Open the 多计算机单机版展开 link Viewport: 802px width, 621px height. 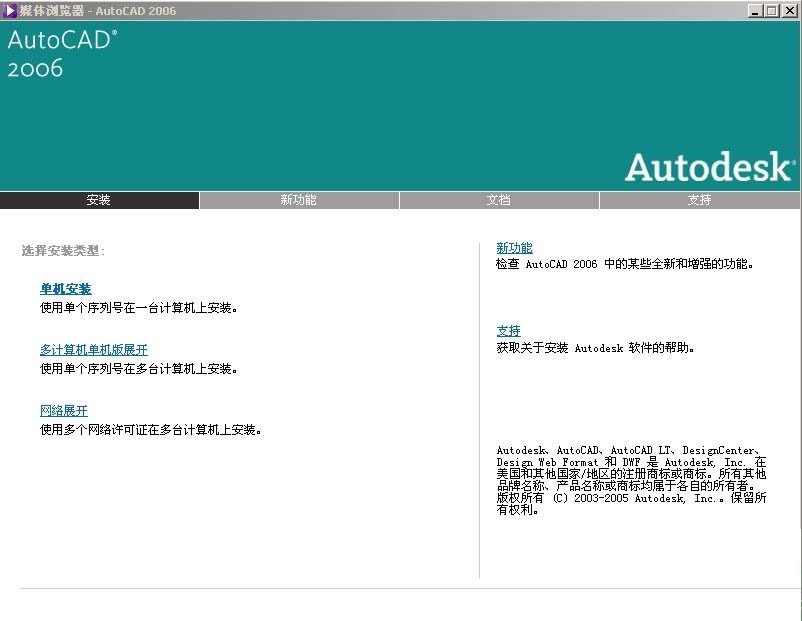pyautogui.click(x=94, y=350)
